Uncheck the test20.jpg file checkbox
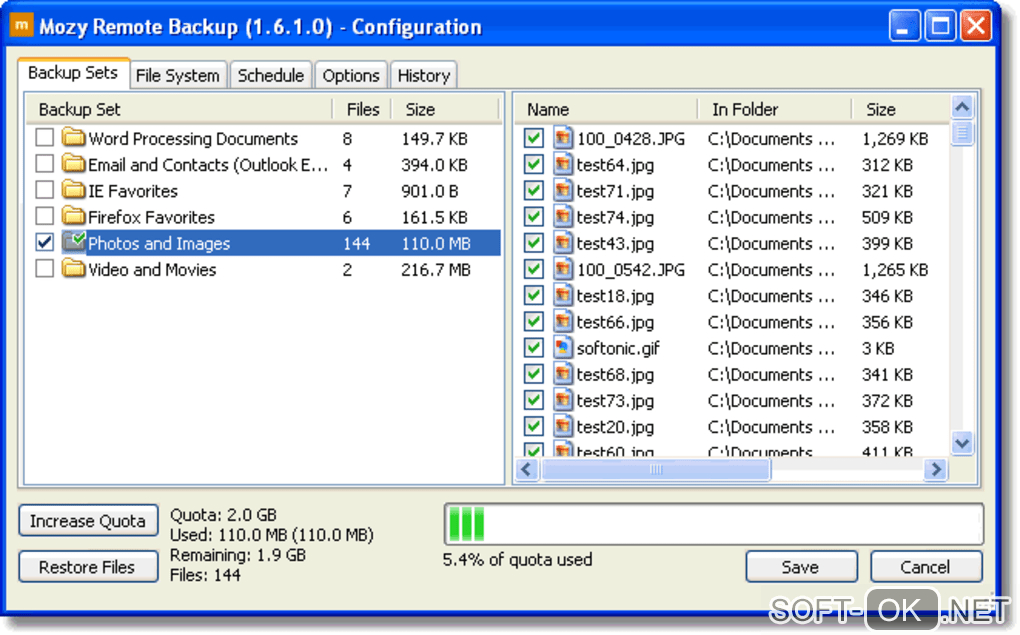 (x=533, y=426)
